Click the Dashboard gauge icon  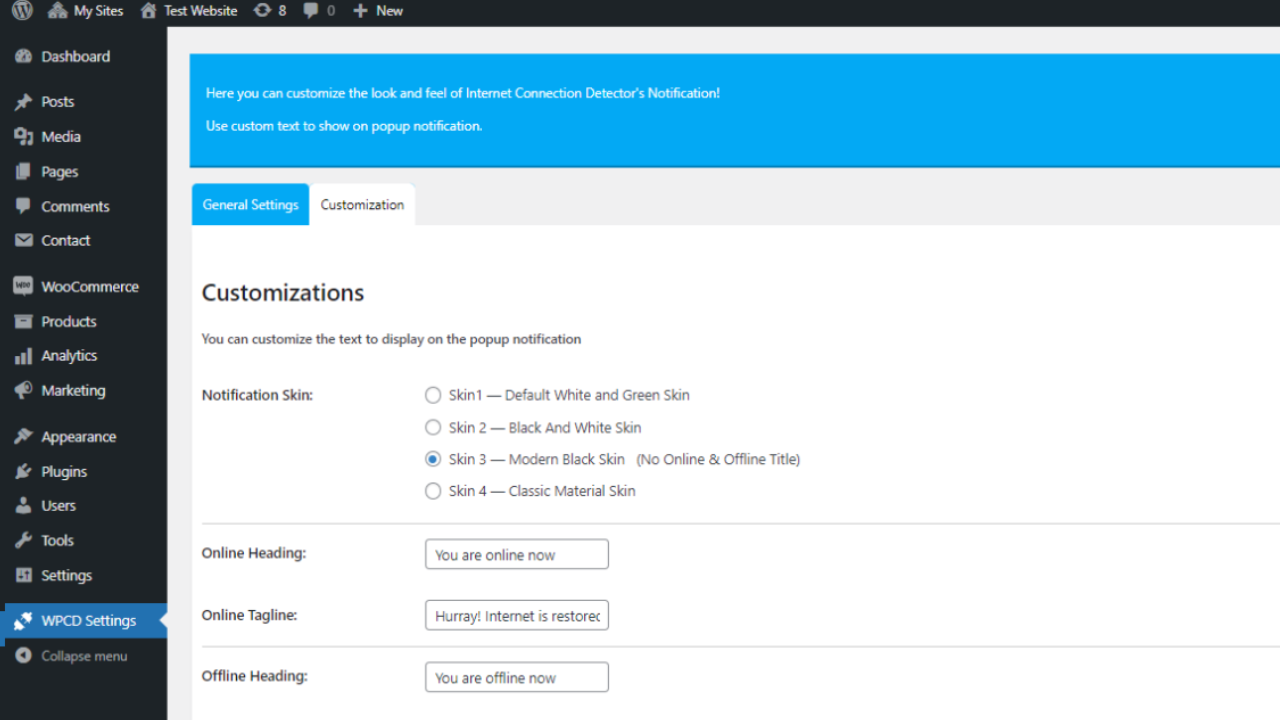24,57
